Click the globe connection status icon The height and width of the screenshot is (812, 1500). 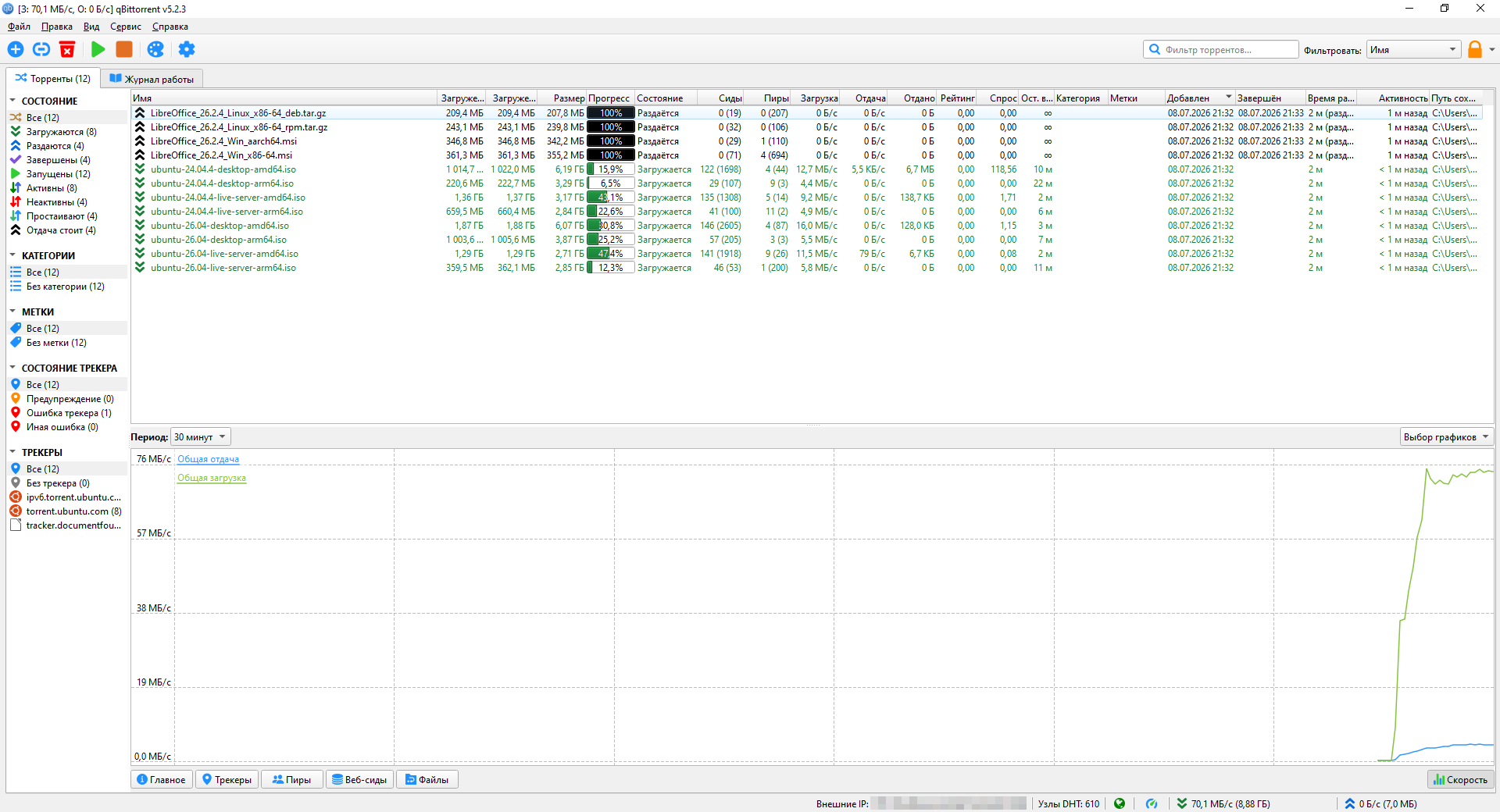pyautogui.click(x=1120, y=803)
